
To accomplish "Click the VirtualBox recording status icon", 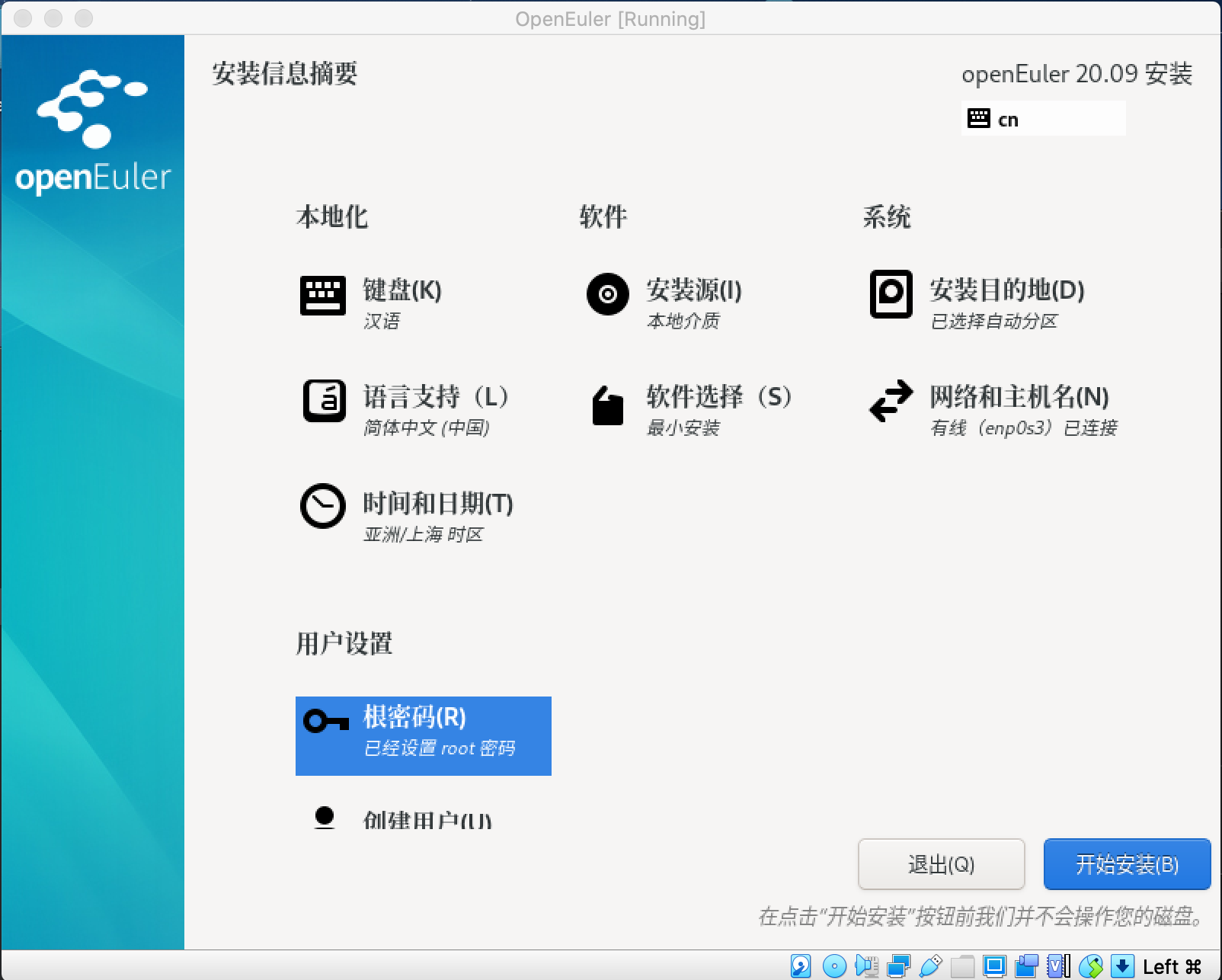I will pos(1027,966).
